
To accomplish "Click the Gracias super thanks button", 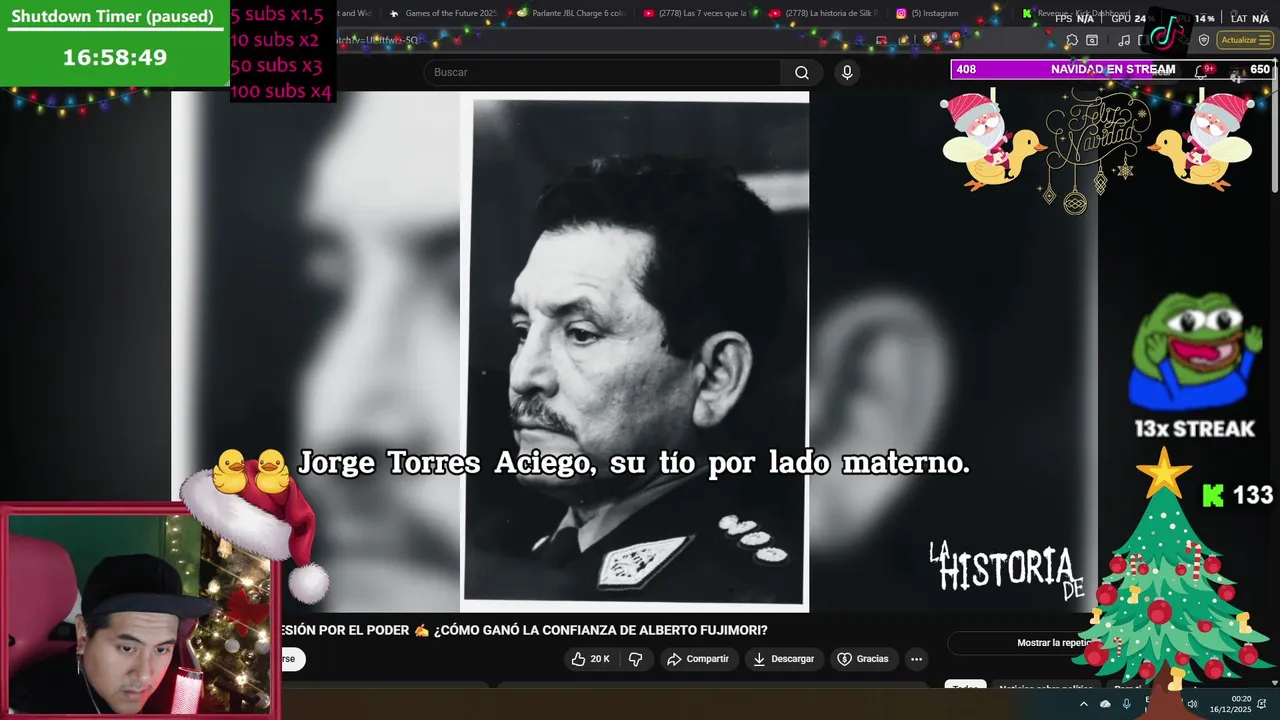I will (x=862, y=659).
